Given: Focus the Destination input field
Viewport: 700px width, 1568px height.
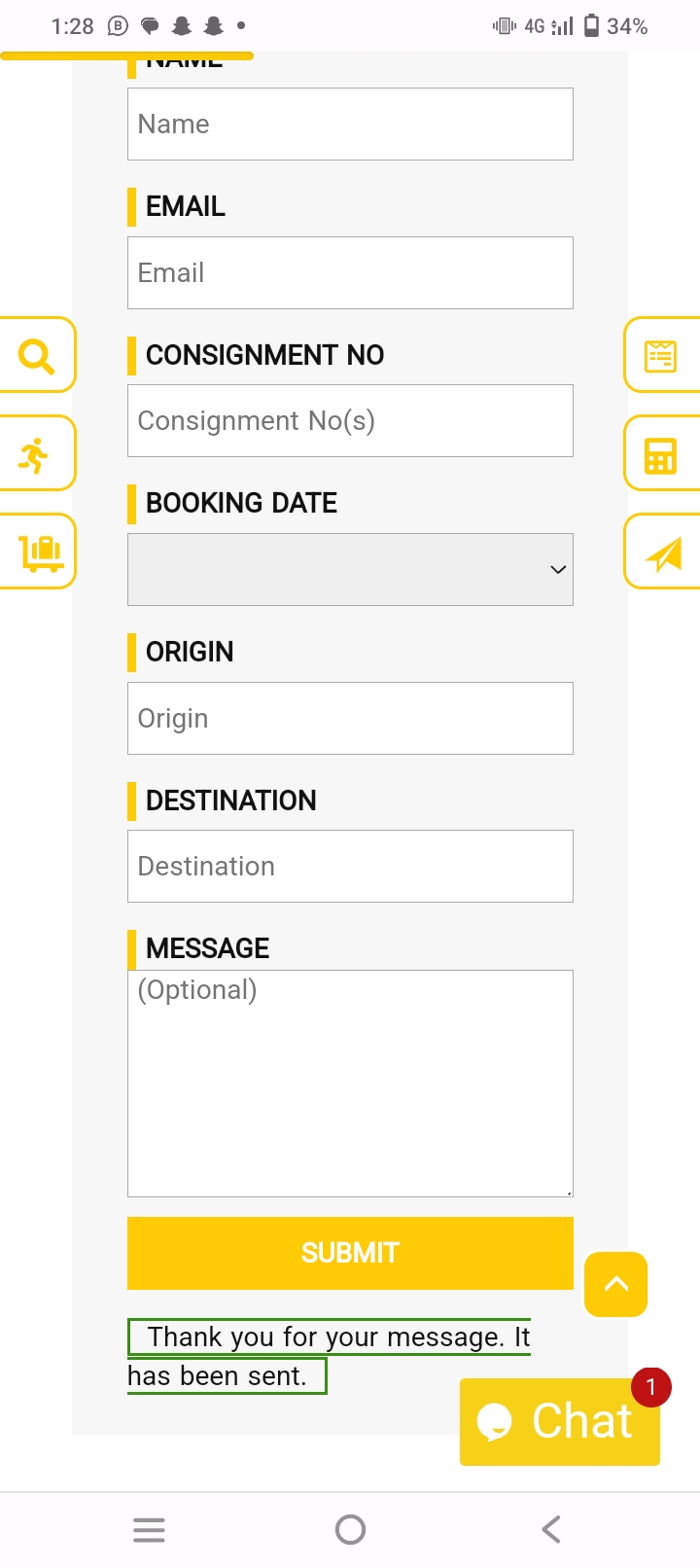Looking at the screenshot, I should [x=350, y=867].
